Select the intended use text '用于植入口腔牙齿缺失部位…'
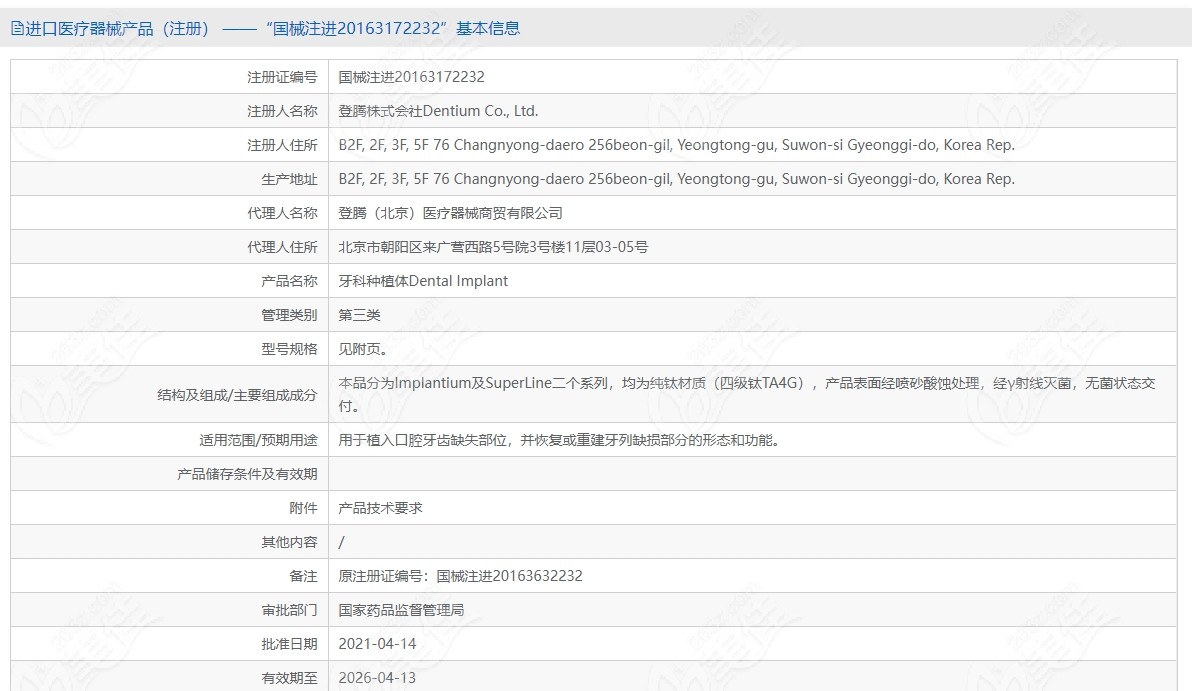 [560, 440]
